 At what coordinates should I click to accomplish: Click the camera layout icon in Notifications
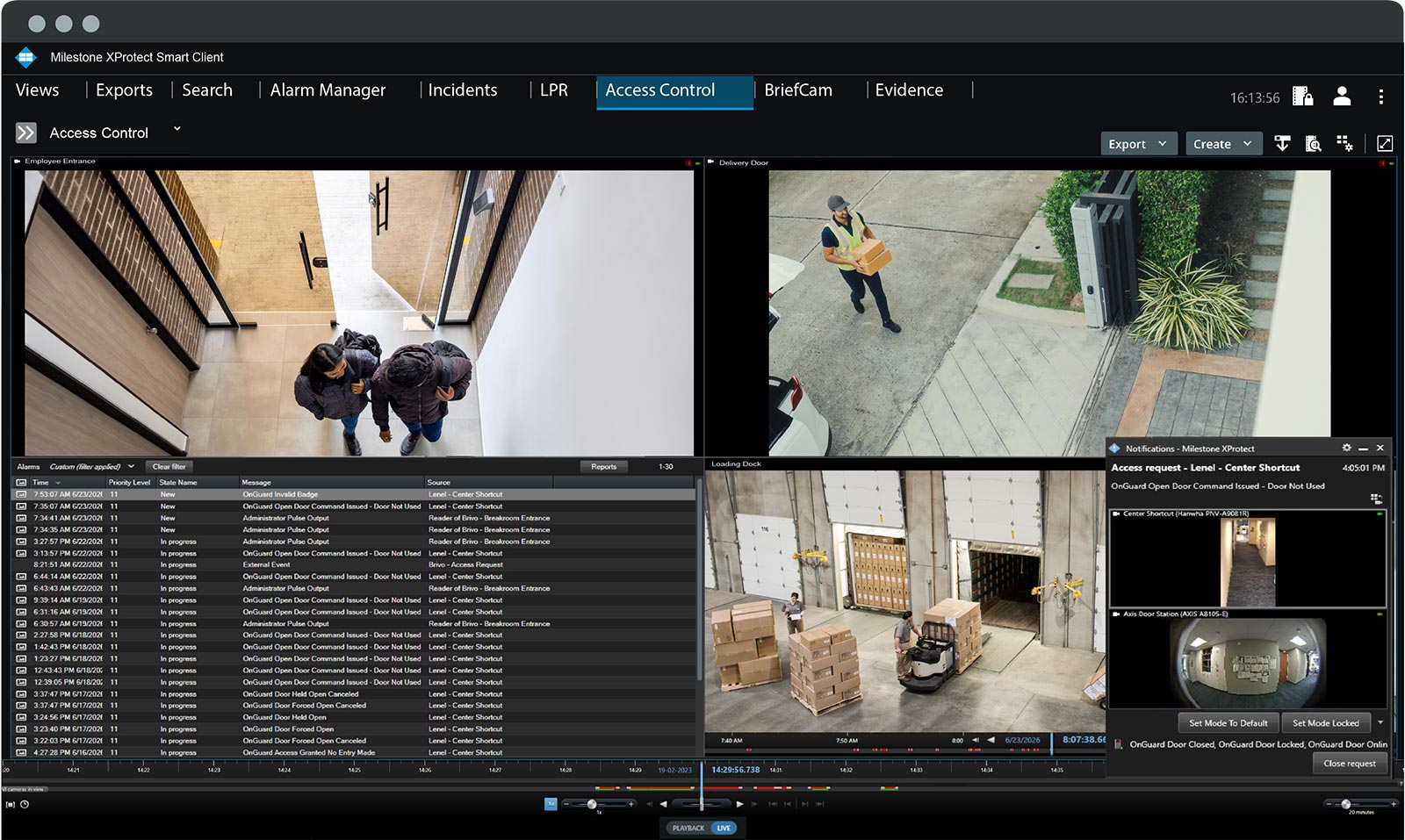point(1376,499)
